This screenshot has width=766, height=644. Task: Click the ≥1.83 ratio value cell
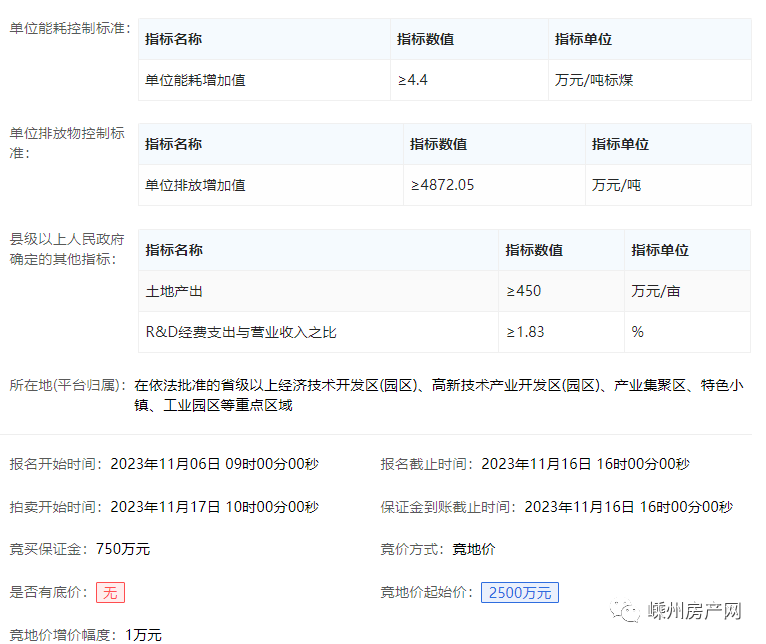click(x=525, y=332)
